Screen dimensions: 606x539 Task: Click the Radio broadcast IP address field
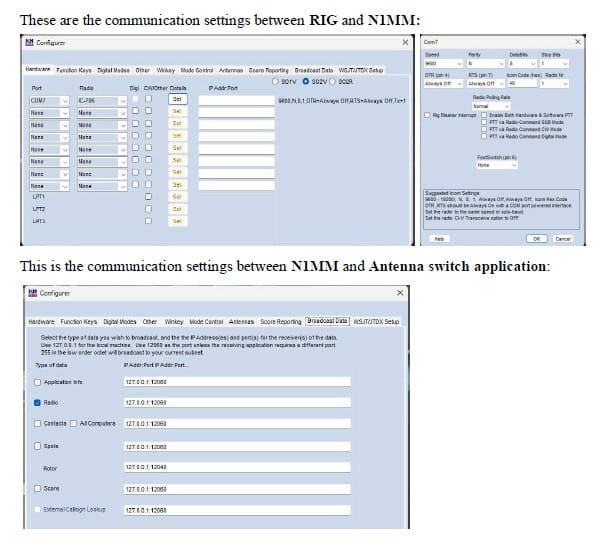pos(237,403)
